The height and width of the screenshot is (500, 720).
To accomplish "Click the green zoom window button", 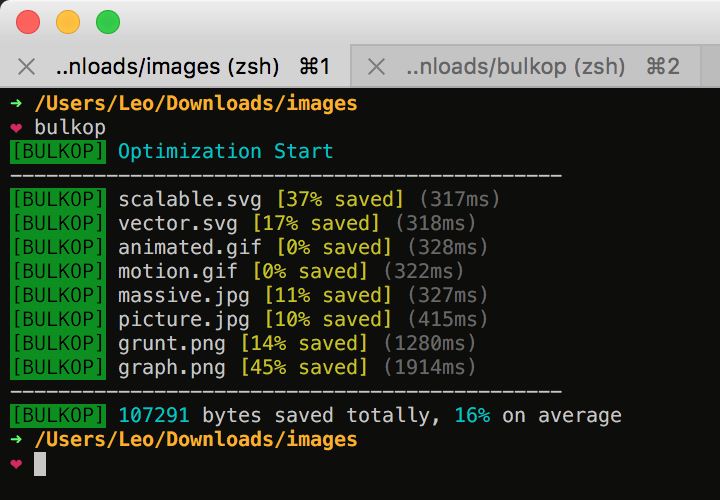I will (x=108, y=22).
